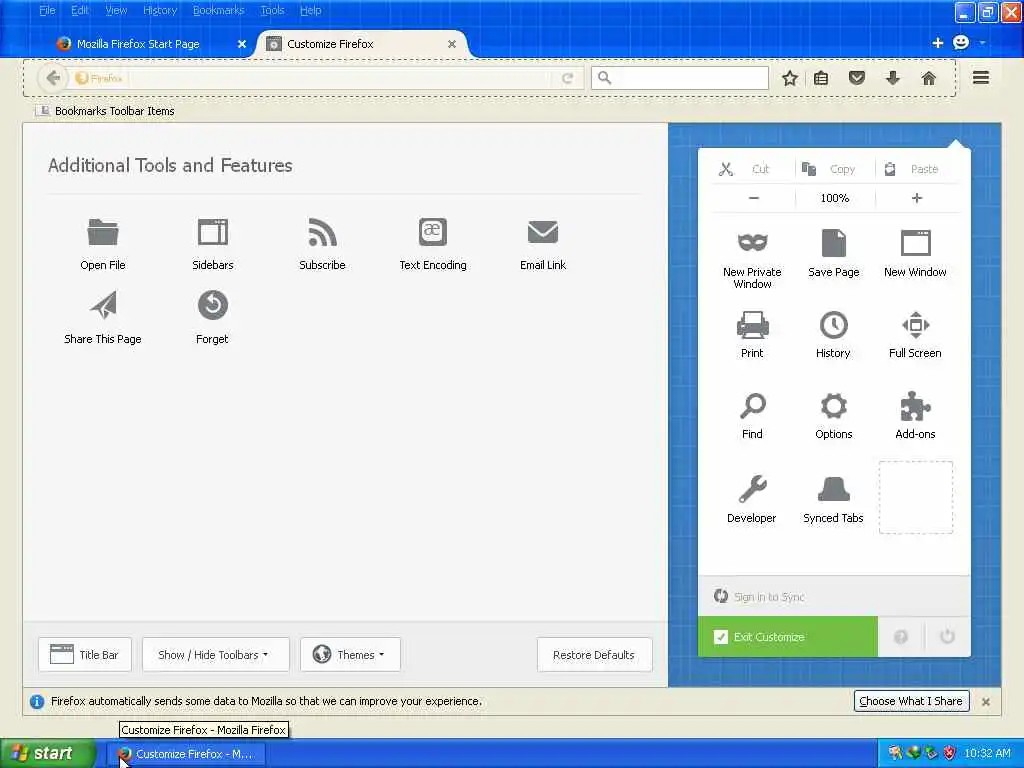Click Choose What I Share button
Image resolution: width=1024 pixels, height=768 pixels.
click(911, 701)
